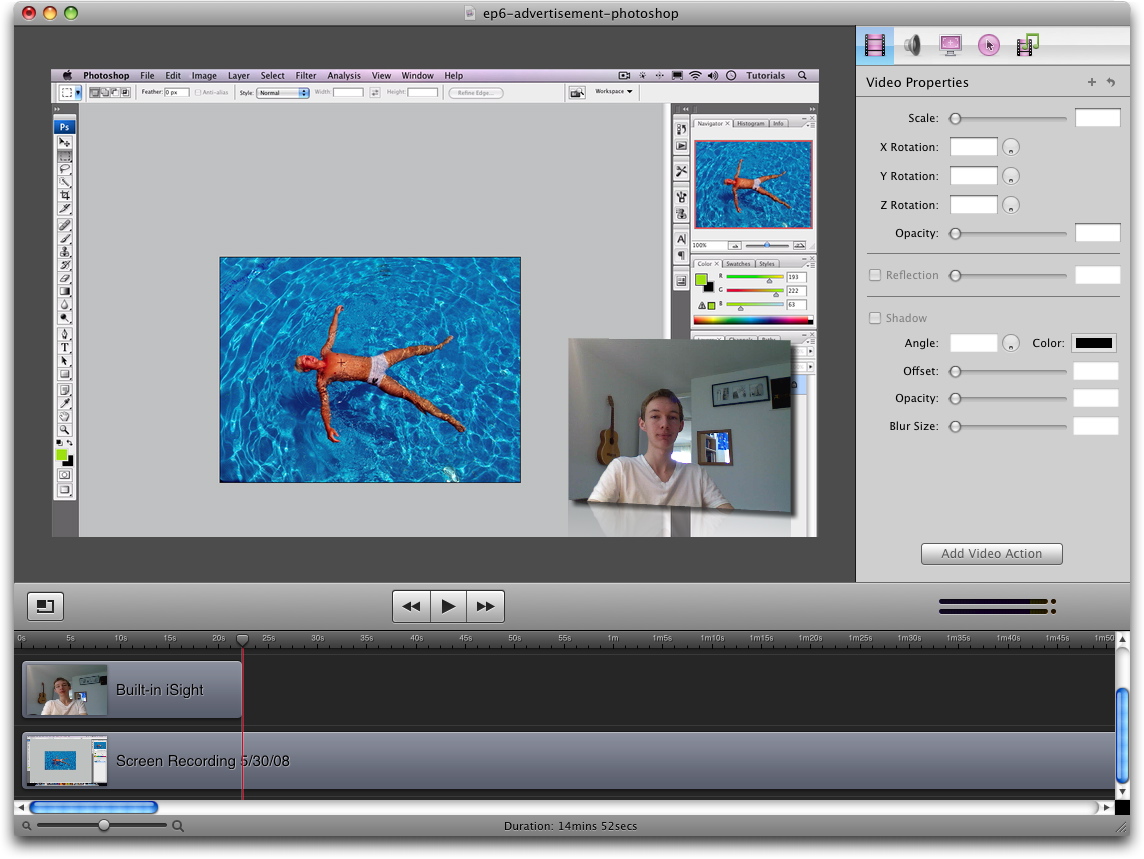
Task: Open the Media Library film-and-music icon
Action: click(1027, 45)
